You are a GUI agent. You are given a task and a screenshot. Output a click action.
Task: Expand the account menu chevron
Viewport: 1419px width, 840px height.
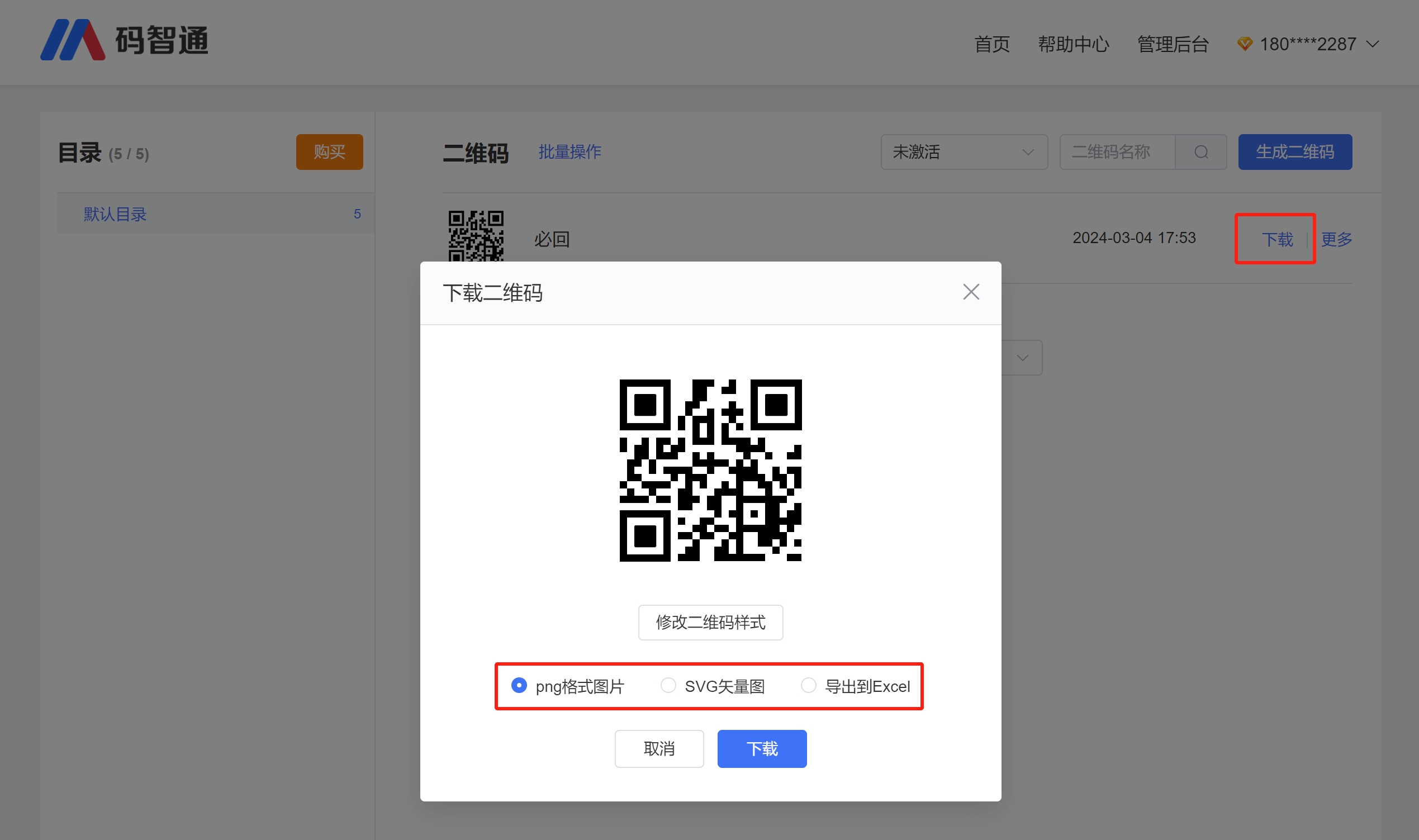(1373, 44)
